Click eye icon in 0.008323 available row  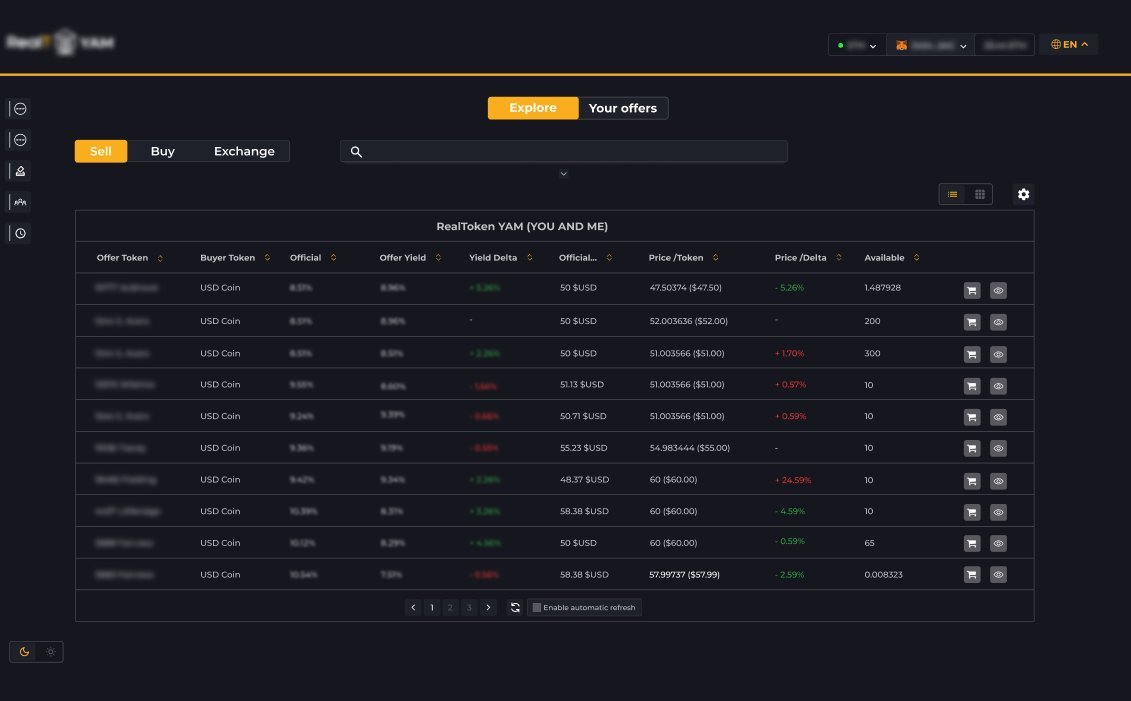tap(998, 575)
